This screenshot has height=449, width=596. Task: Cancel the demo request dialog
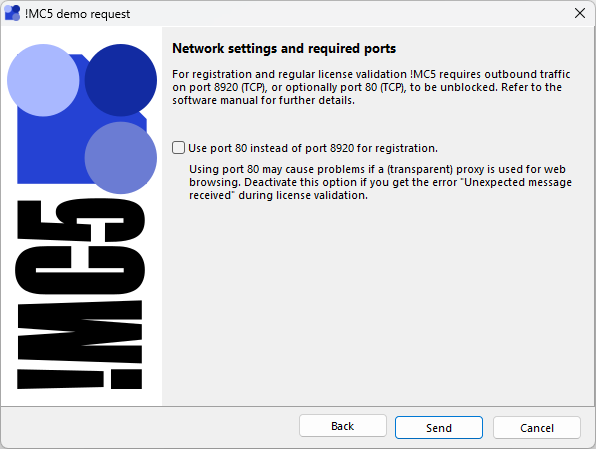[537, 427]
